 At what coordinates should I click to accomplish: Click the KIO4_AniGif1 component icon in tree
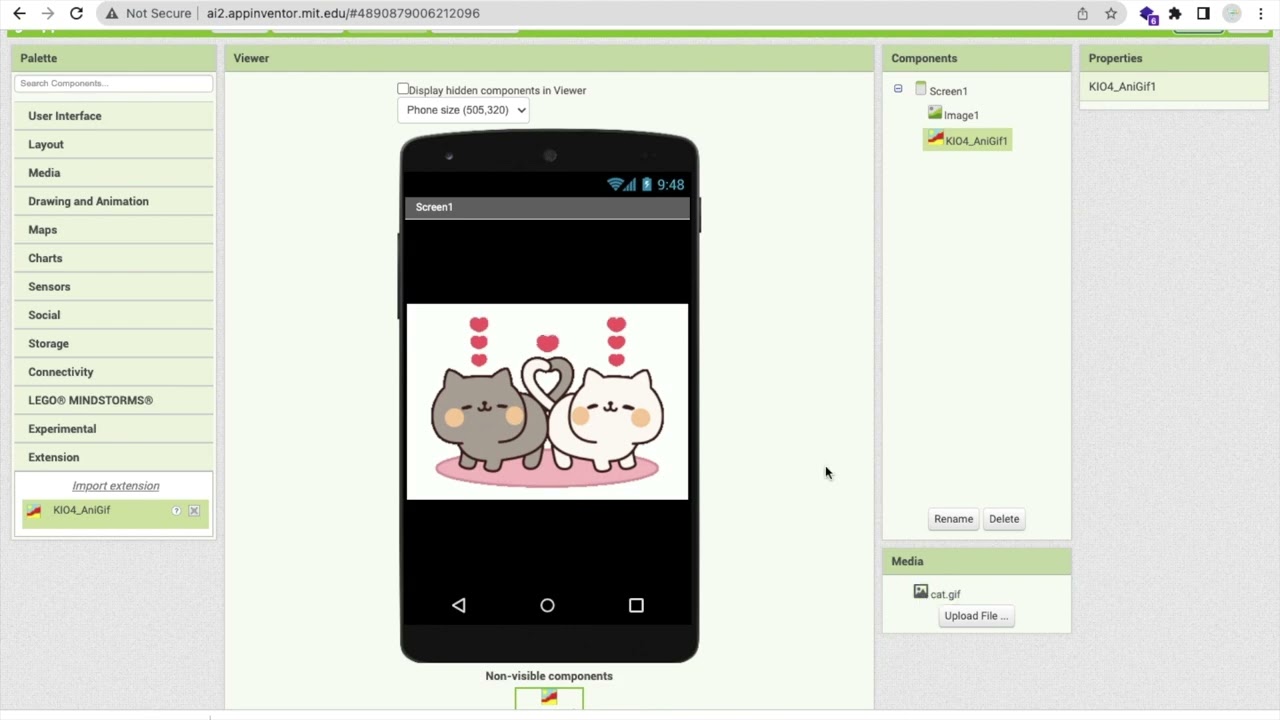click(x=935, y=139)
